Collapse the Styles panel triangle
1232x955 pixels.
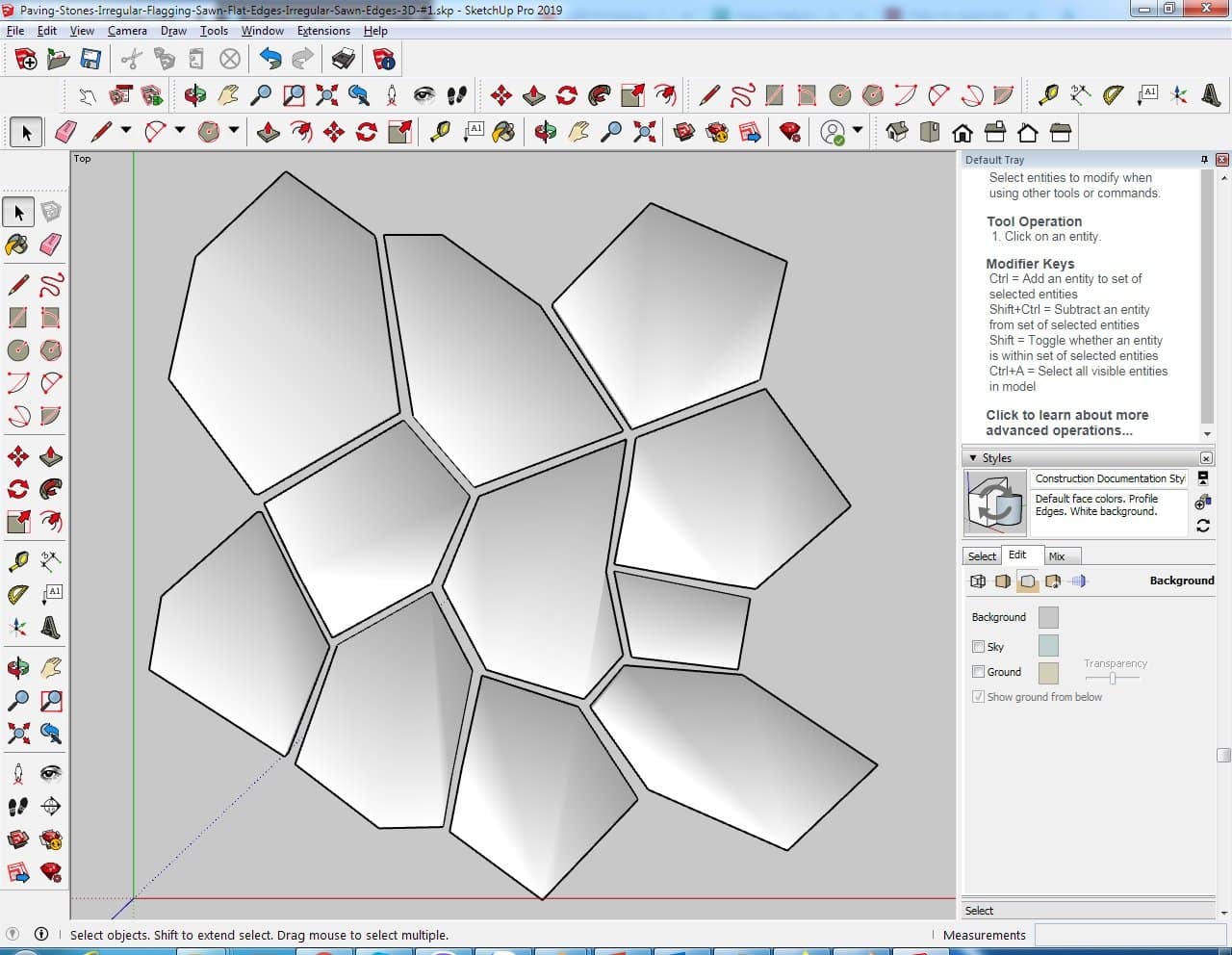click(973, 458)
